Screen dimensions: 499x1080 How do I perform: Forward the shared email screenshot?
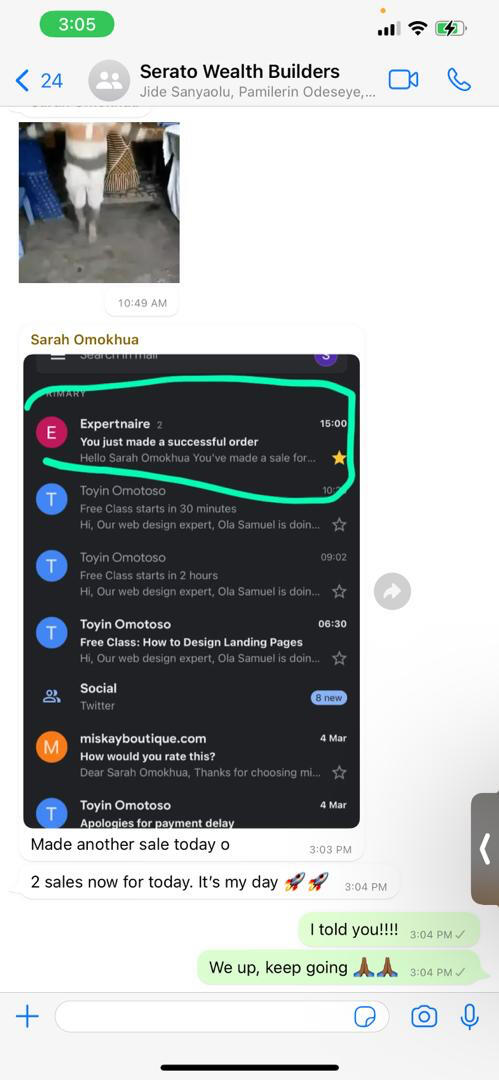click(x=392, y=592)
